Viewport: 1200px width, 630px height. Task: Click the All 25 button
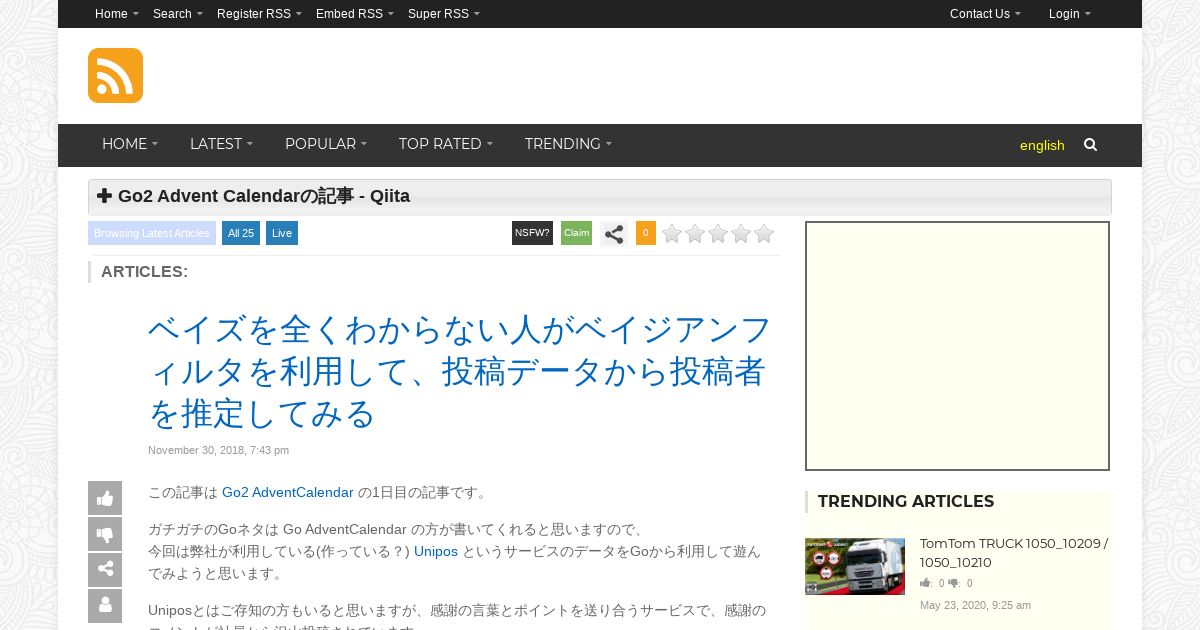(x=241, y=233)
